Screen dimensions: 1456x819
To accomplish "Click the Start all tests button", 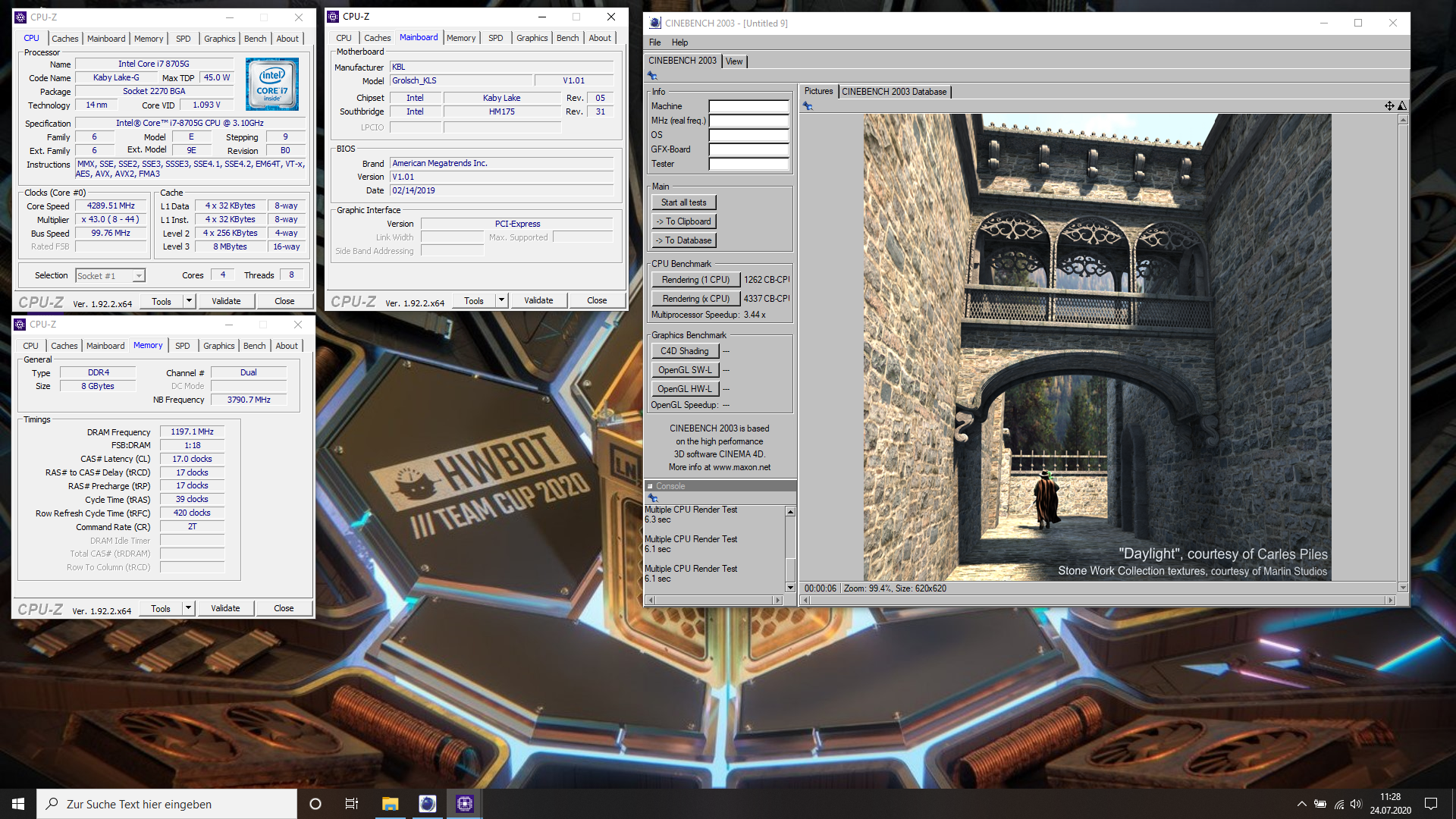I will click(683, 202).
